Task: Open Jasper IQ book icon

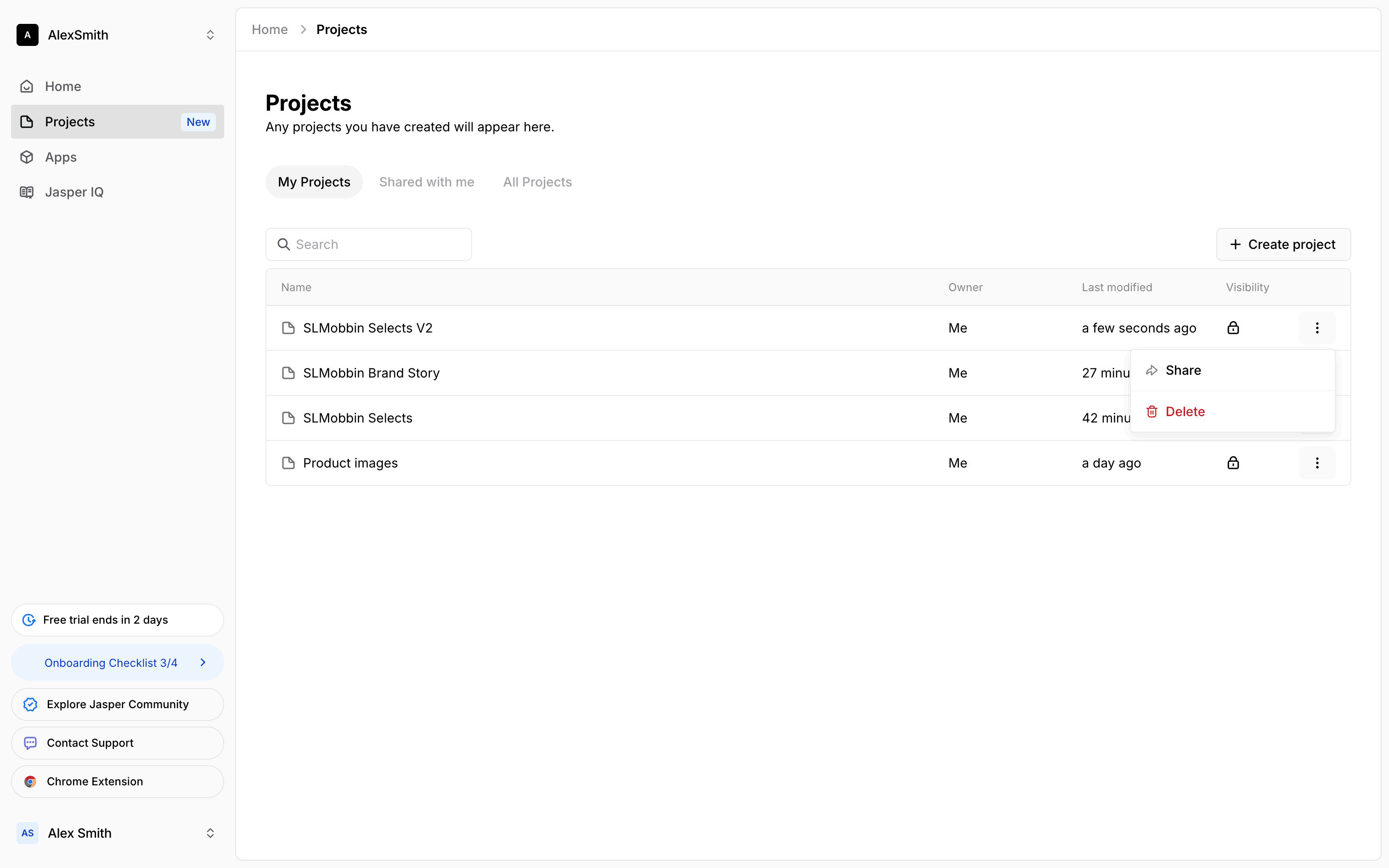Action: click(x=27, y=192)
